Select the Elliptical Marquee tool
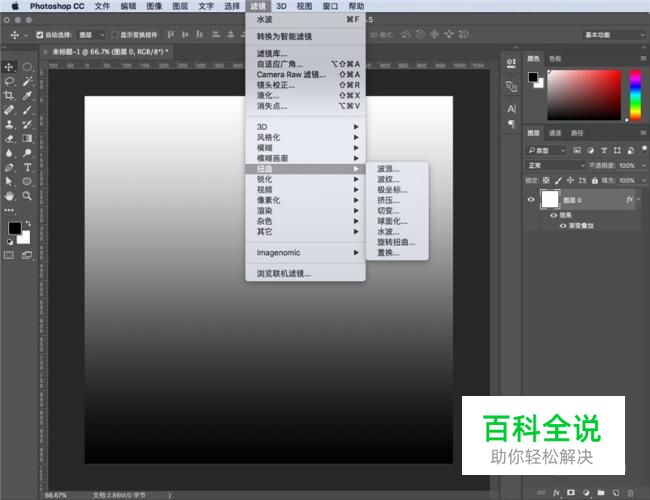650x500 pixels. [x=27, y=67]
